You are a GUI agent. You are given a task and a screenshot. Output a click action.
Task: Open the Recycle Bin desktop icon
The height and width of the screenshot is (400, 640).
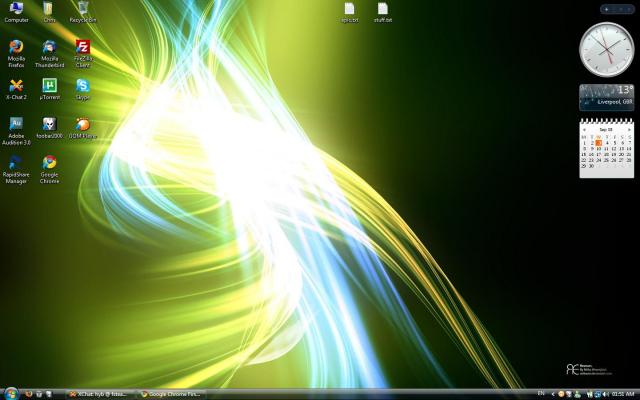(82, 12)
